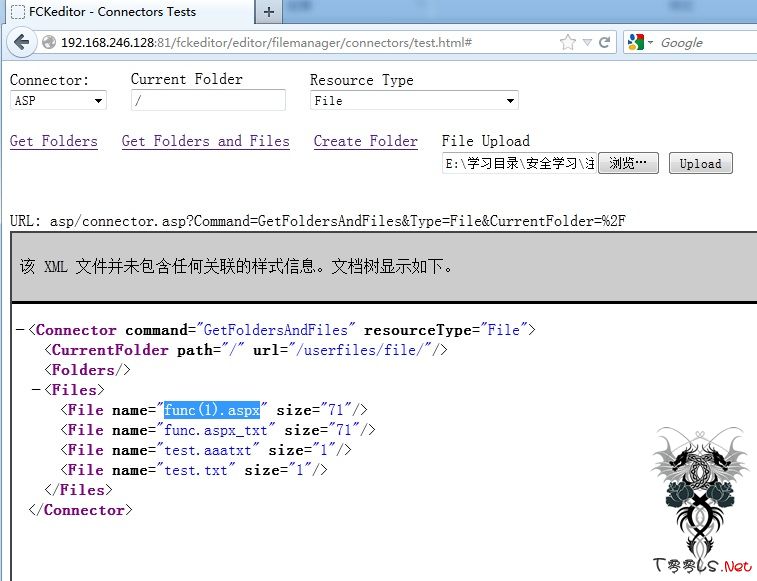Open the Resource Type File dropdown
757x581 pixels.
point(414,100)
